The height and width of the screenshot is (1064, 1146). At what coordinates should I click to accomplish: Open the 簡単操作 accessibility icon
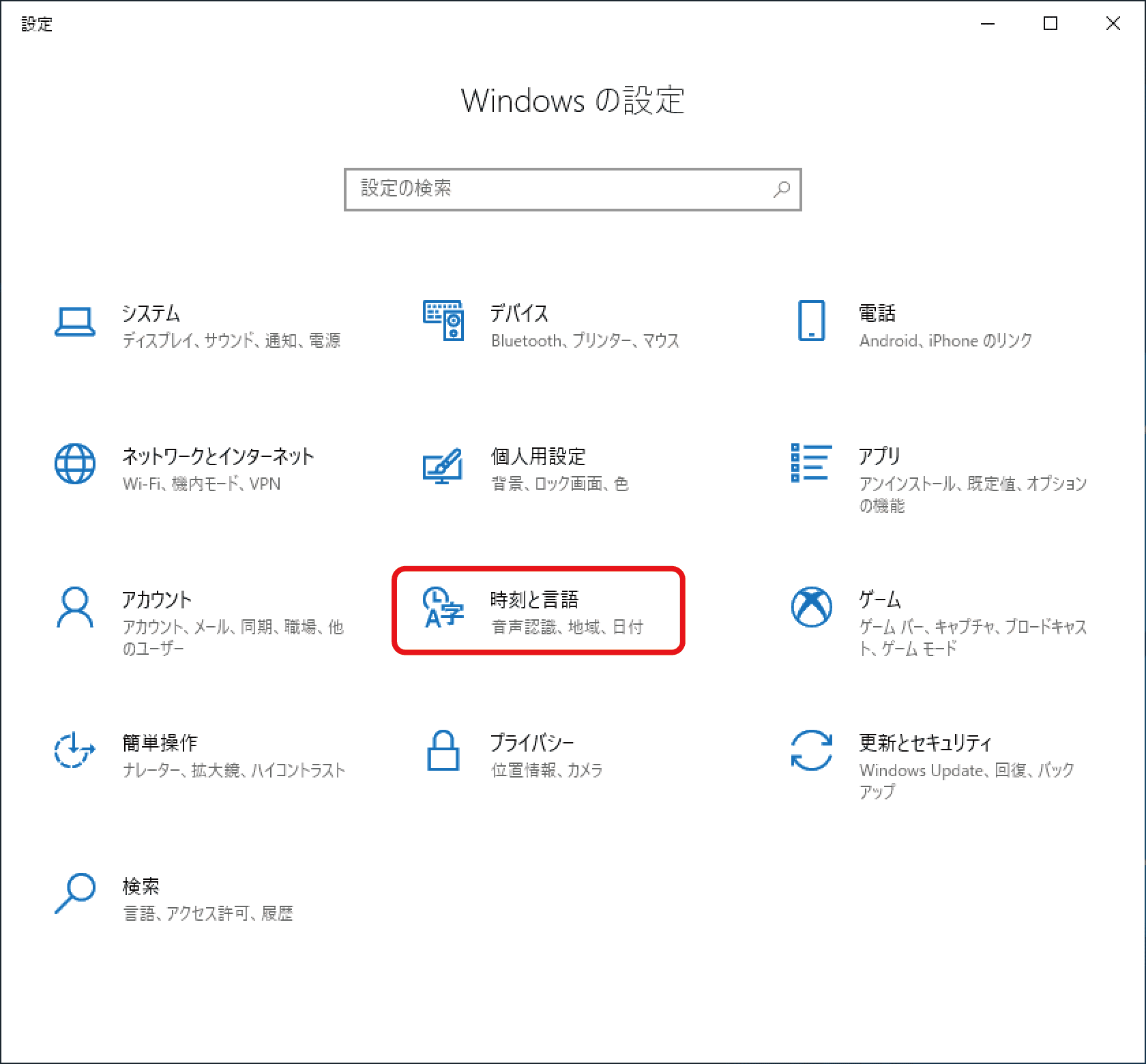[74, 750]
